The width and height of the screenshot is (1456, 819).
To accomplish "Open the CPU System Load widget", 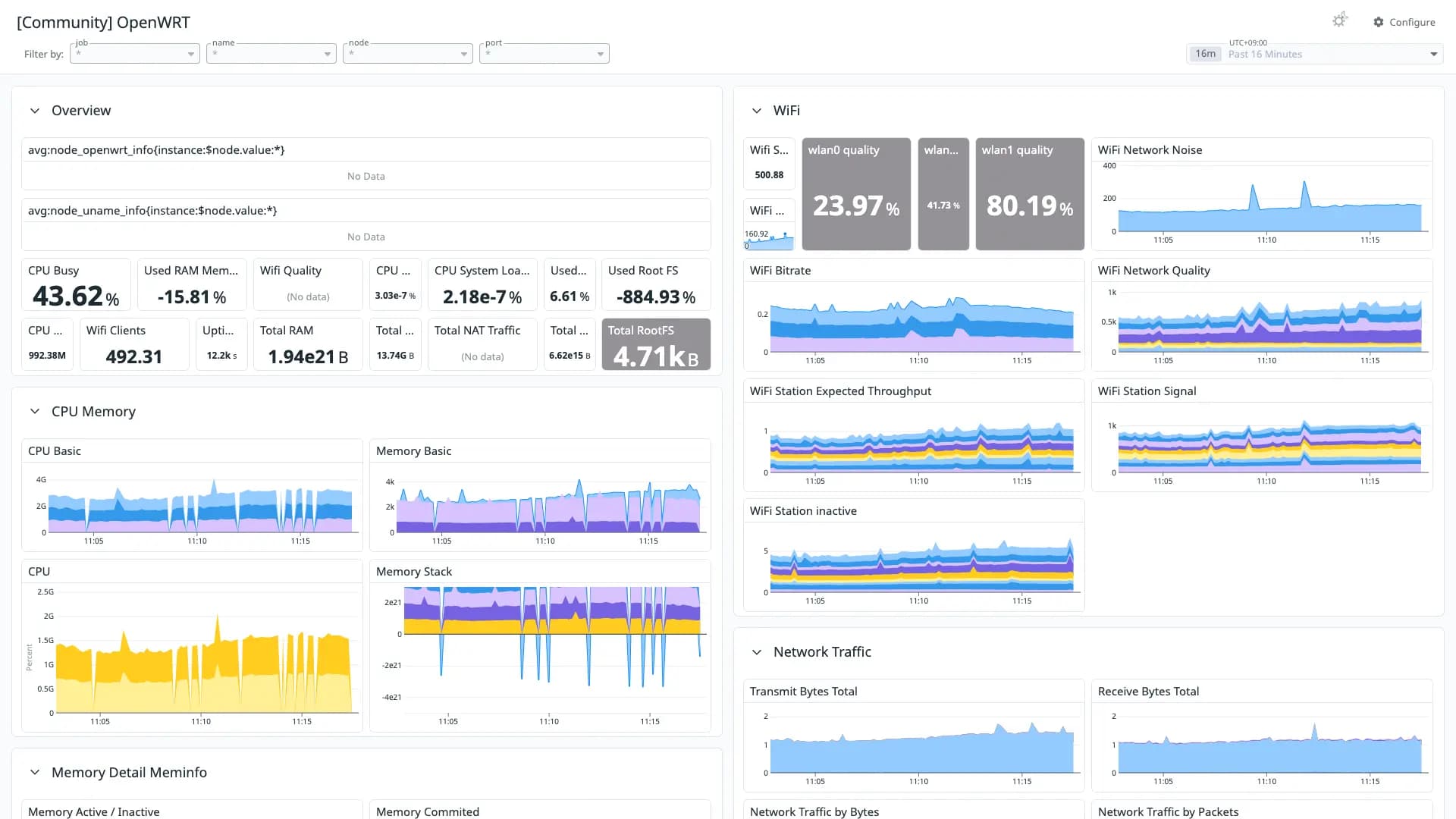I will tap(482, 284).
